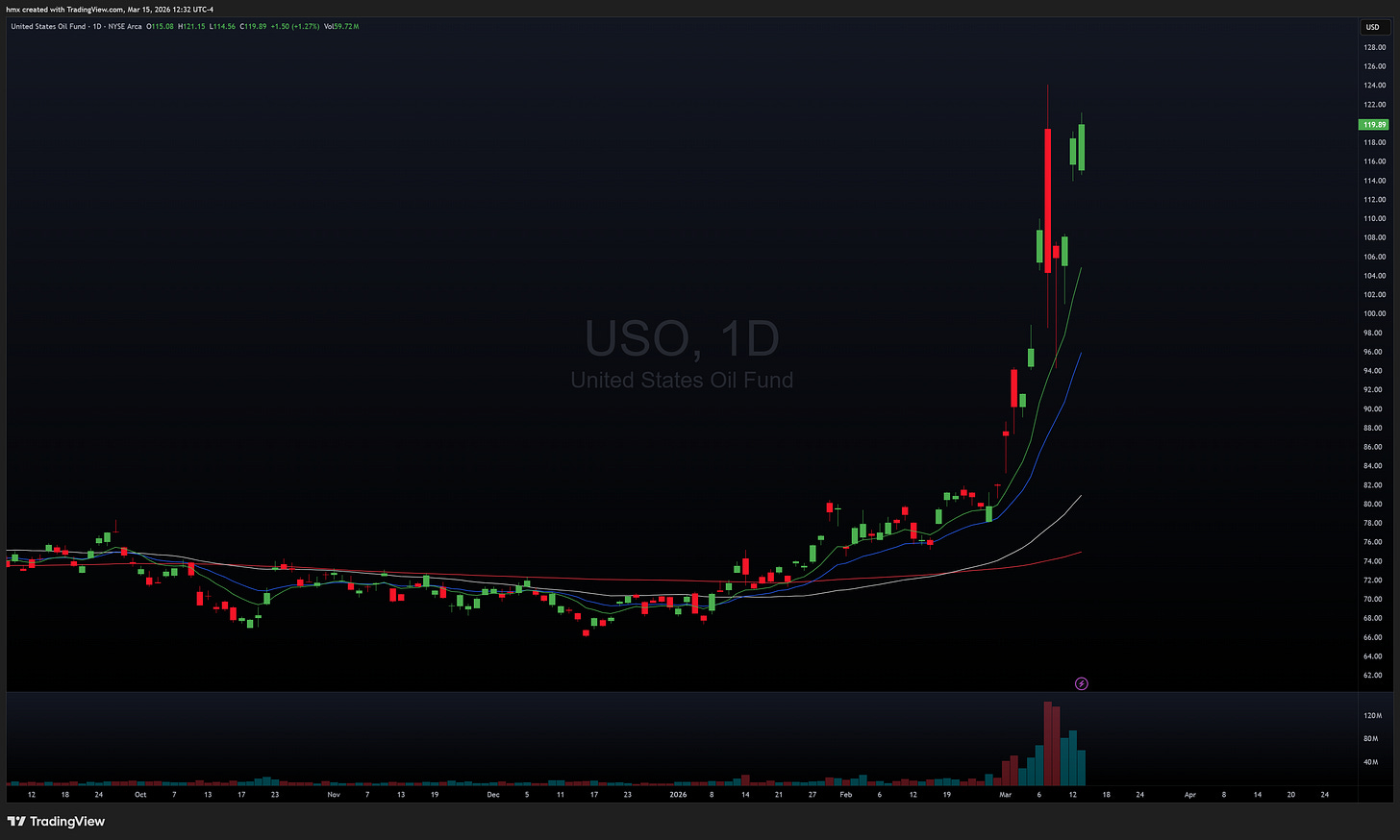Viewport: 1400px width, 840px height.
Task: Click the +1.50 (+1.27%) change value
Action: coord(295,26)
